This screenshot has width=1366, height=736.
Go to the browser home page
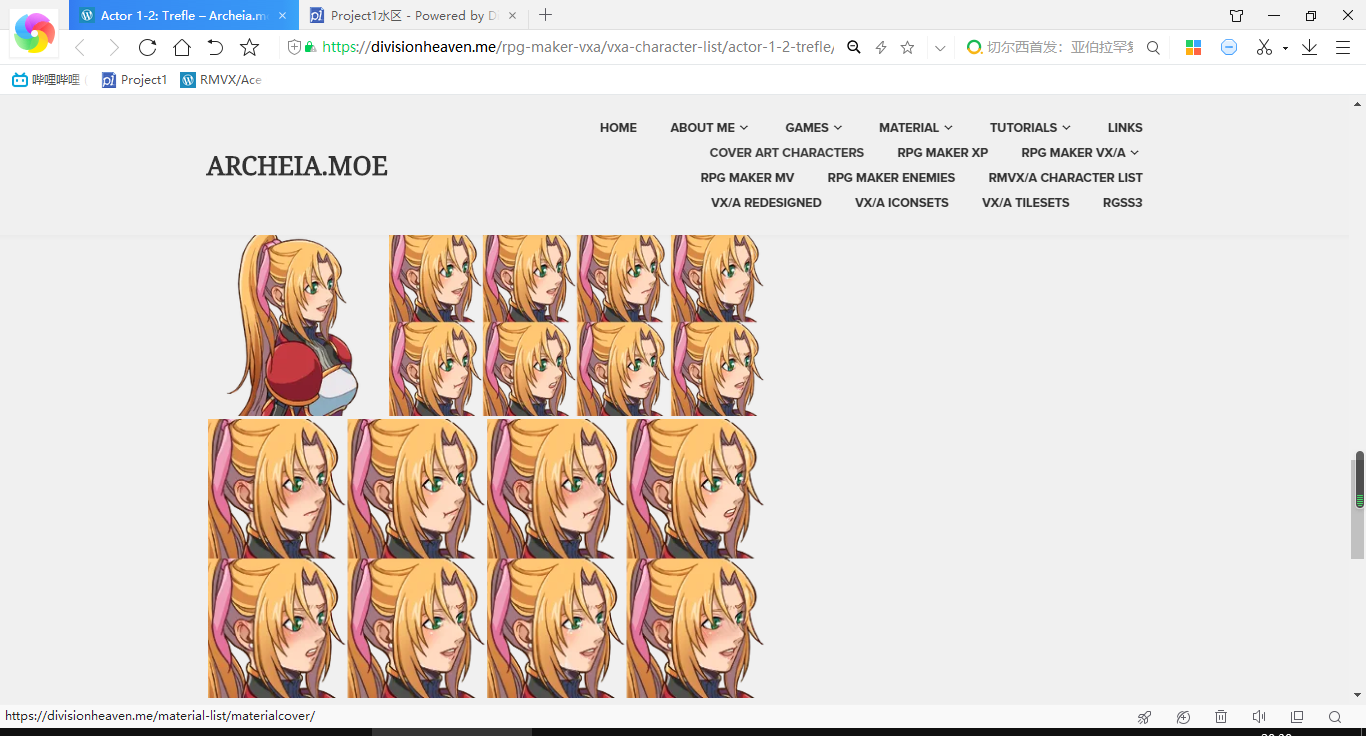click(181, 48)
